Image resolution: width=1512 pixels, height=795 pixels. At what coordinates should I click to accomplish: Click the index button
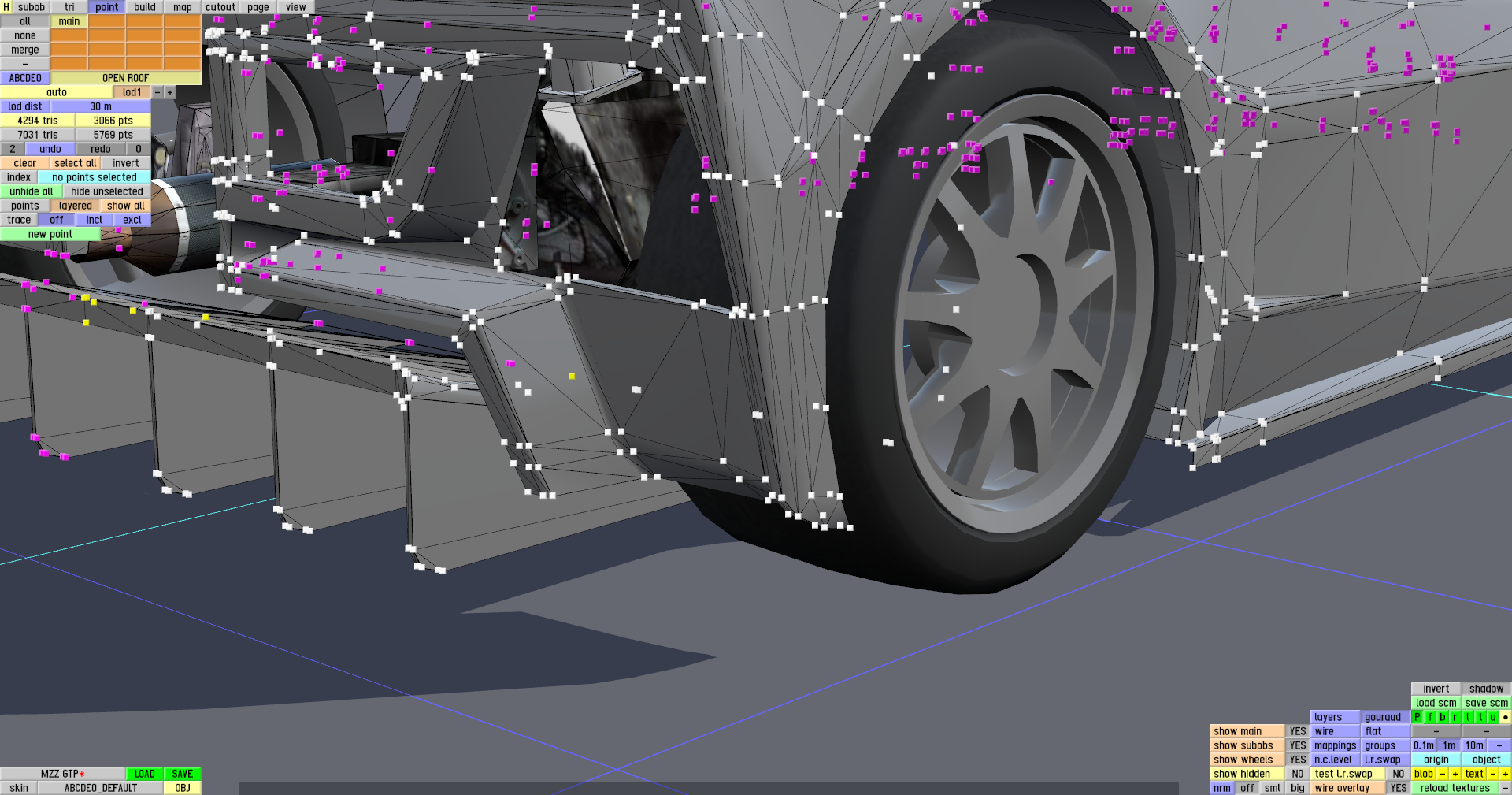[x=19, y=177]
